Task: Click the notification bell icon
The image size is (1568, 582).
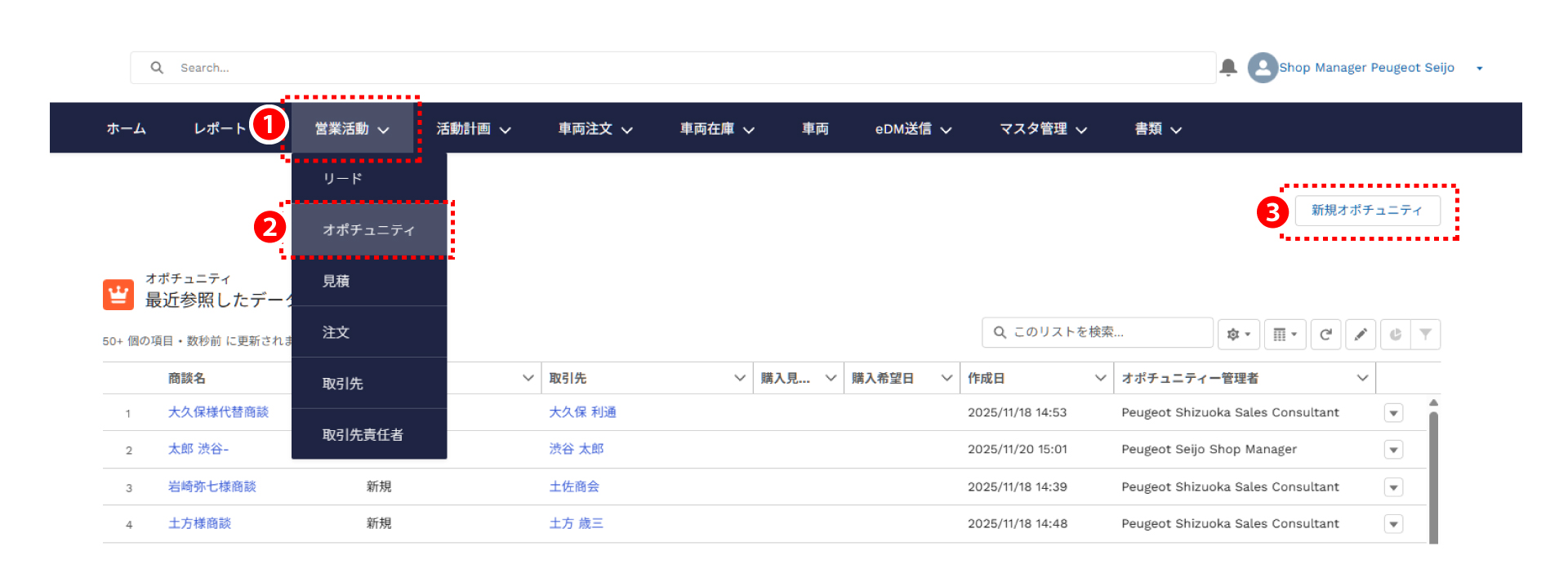Action: coord(1227,68)
